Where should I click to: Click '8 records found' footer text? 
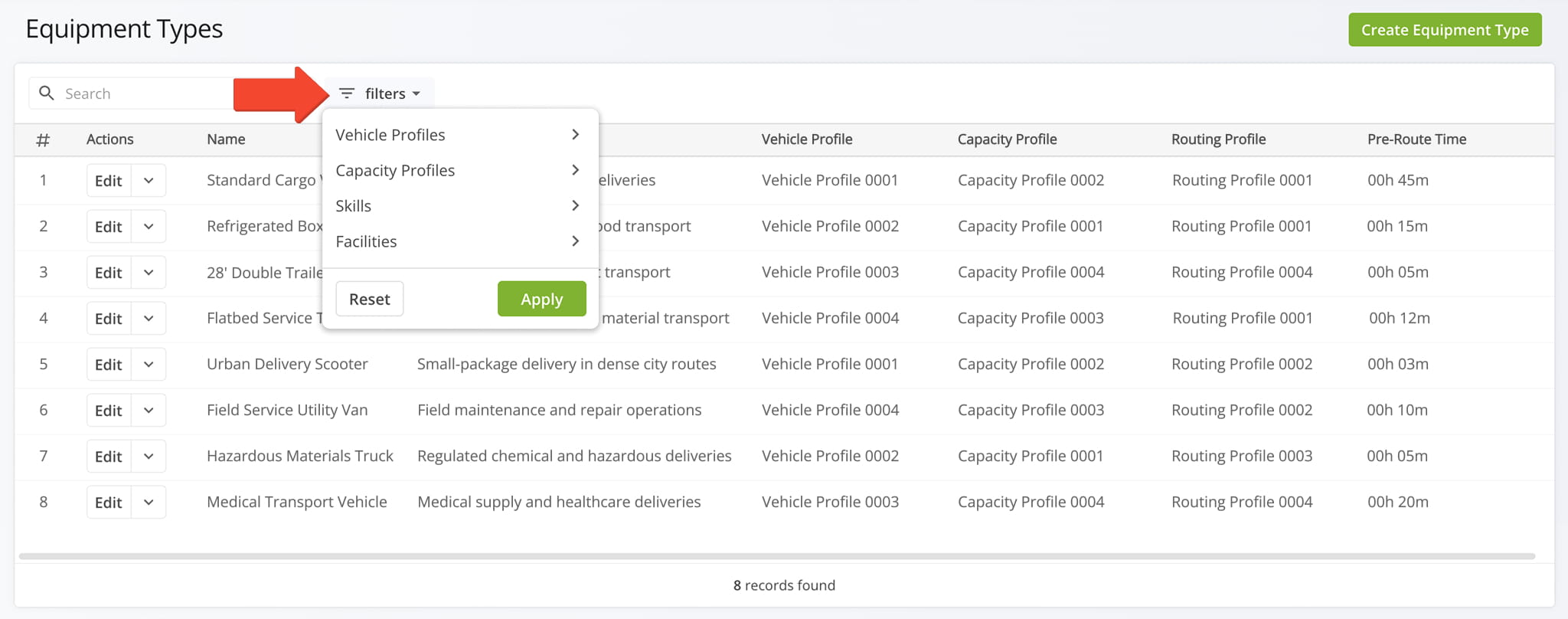click(x=784, y=585)
